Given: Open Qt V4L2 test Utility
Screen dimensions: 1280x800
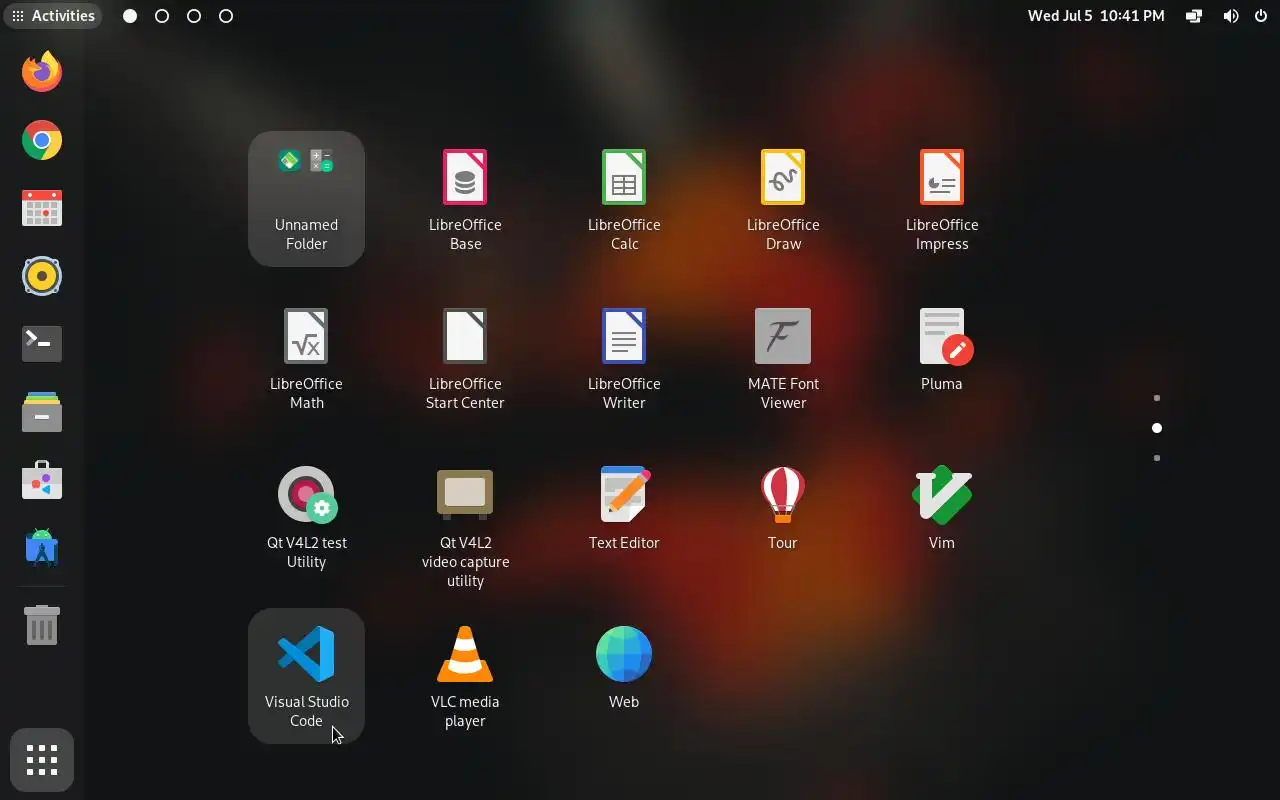Looking at the screenshot, I should (x=306, y=516).
